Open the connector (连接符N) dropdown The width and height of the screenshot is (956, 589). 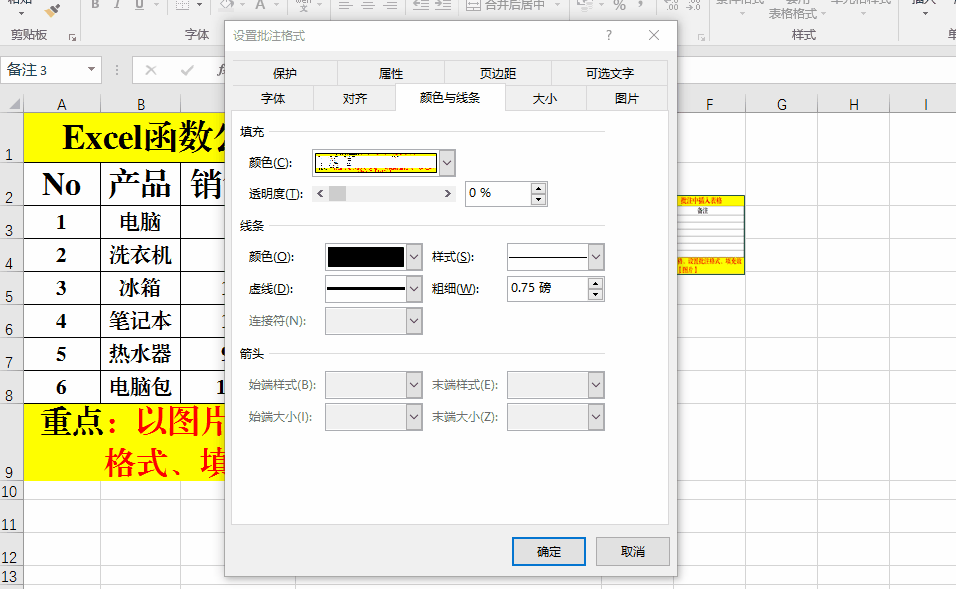[414, 321]
